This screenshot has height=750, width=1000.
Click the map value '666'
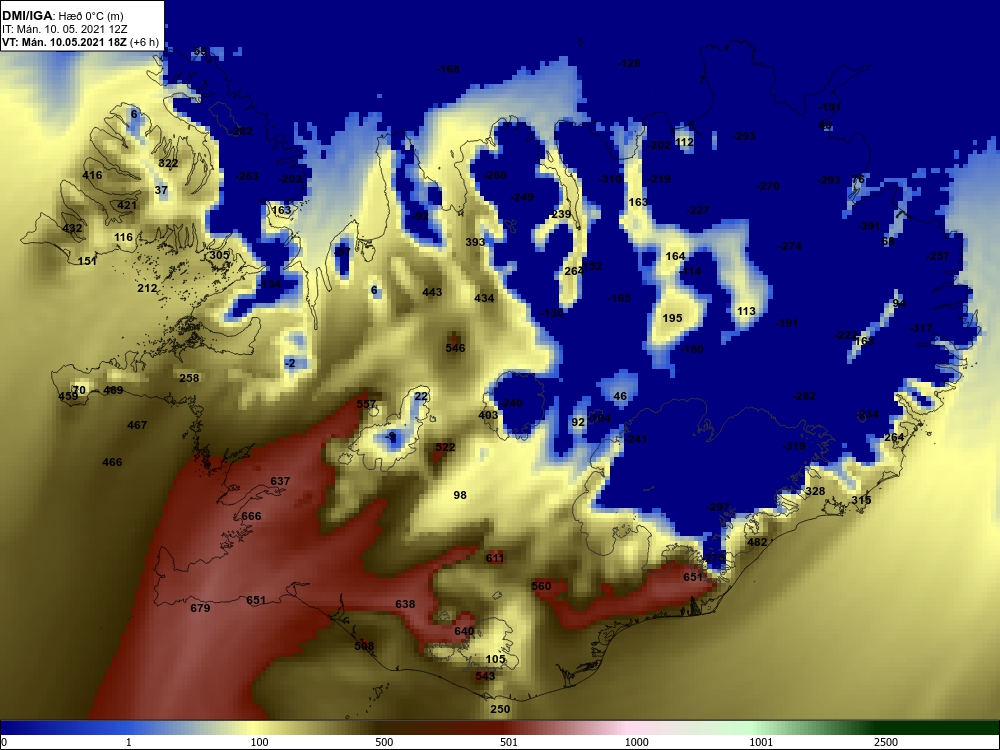pos(251,516)
